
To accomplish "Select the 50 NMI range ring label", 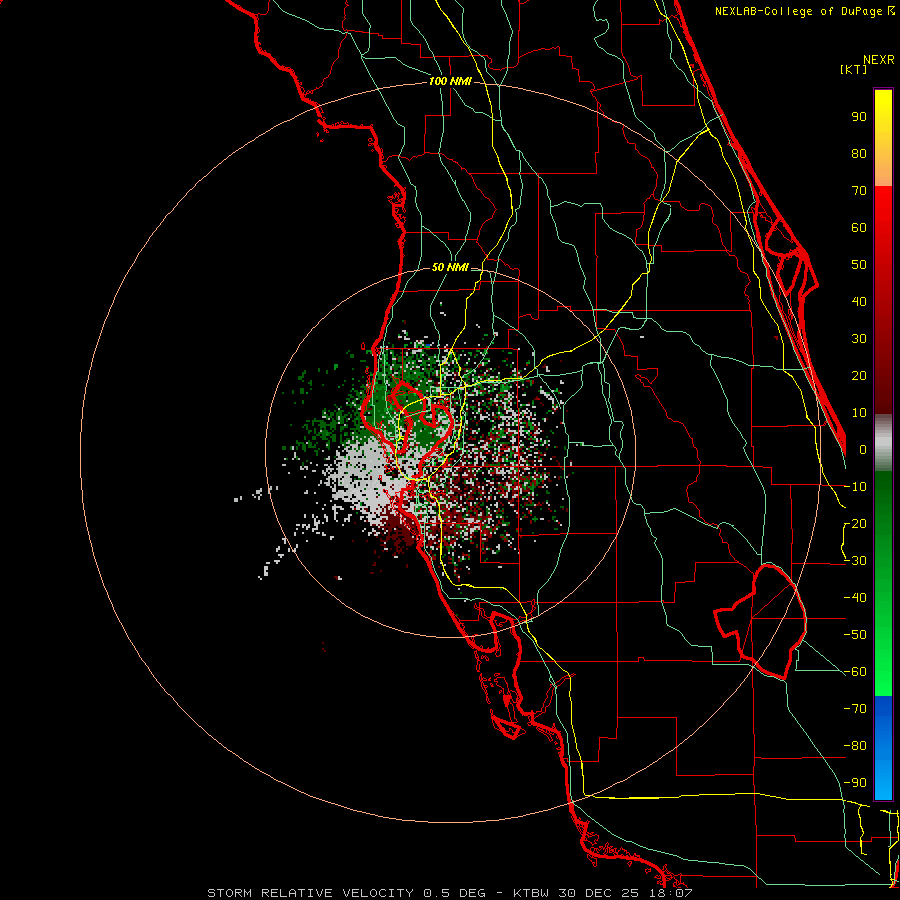I will click(x=450, y=267).
